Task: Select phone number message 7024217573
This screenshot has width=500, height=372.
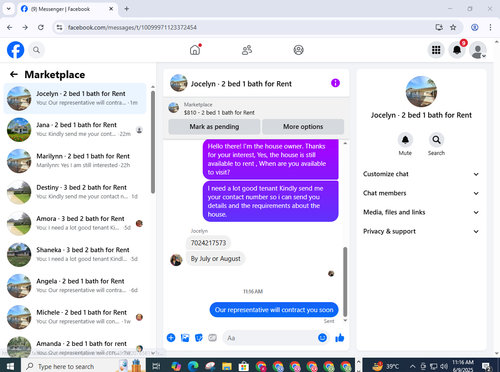Action: [x=208, y=243]
